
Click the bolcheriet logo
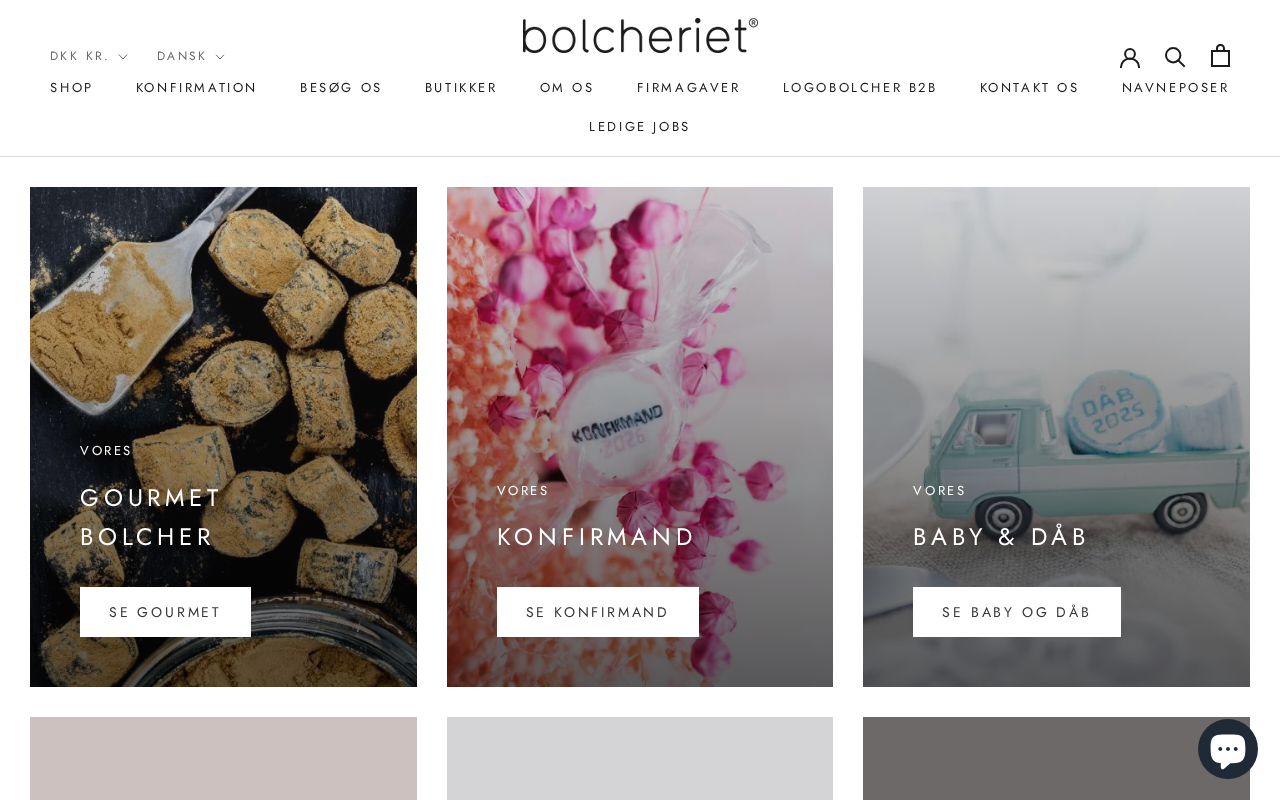(x=640, y=35)
